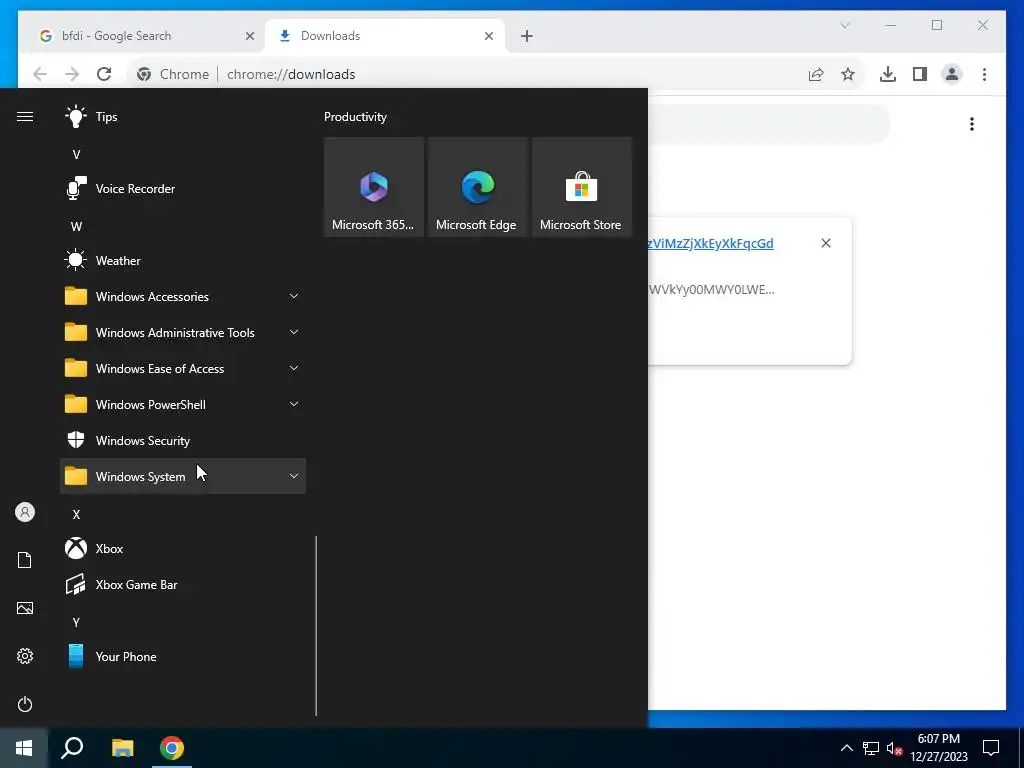Open Pictures from the Start sidebar

pos(25,608)
